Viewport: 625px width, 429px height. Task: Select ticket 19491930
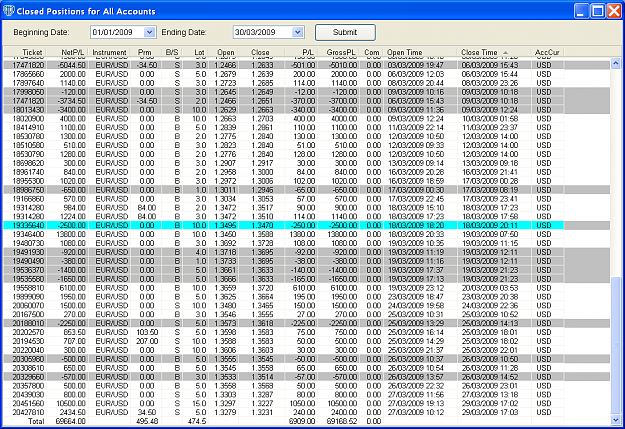click(x=28, y=252)
